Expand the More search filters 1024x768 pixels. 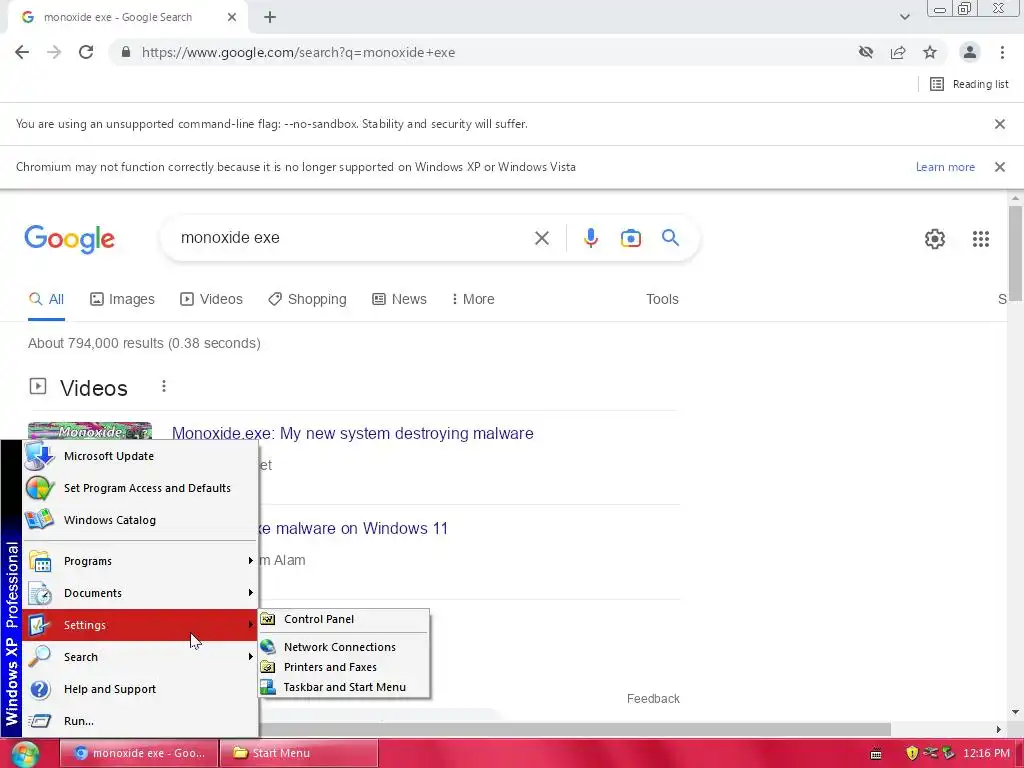(x=472, y=299)
